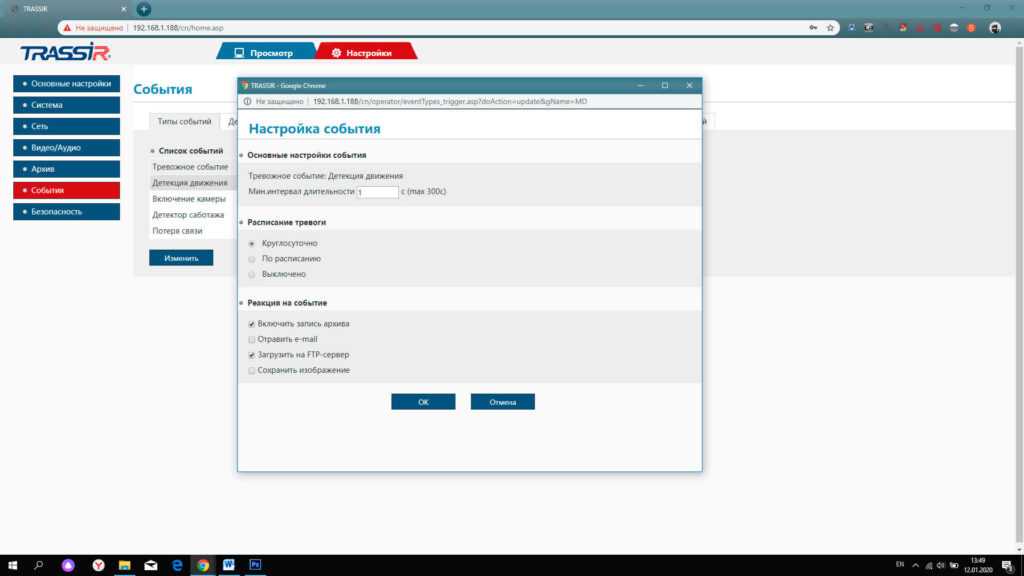Uncheck Включить запись архива

point(252,324)
